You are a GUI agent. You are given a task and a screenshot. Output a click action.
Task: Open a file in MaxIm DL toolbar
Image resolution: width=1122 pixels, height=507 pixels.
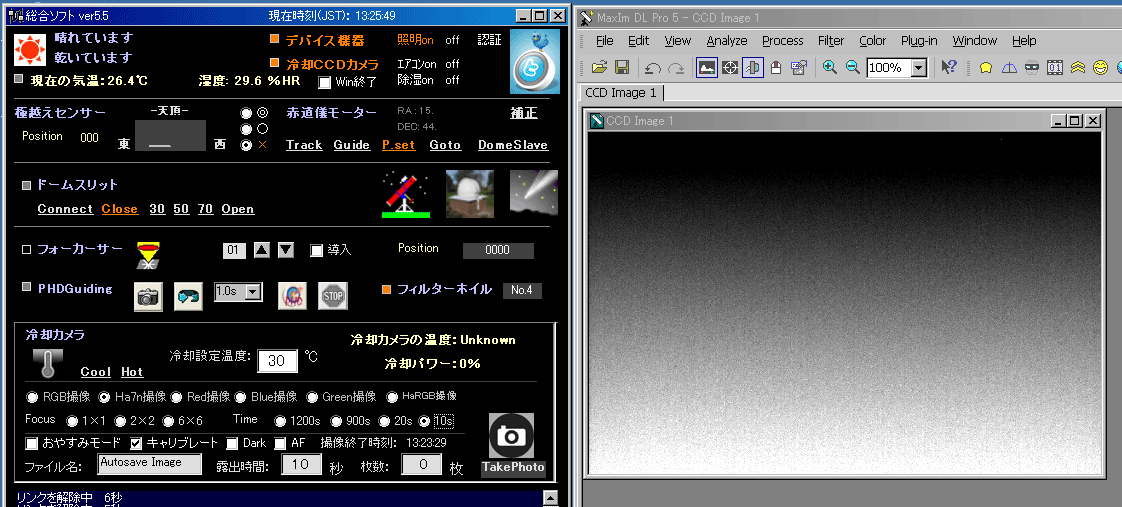click(x=600, y=68)
